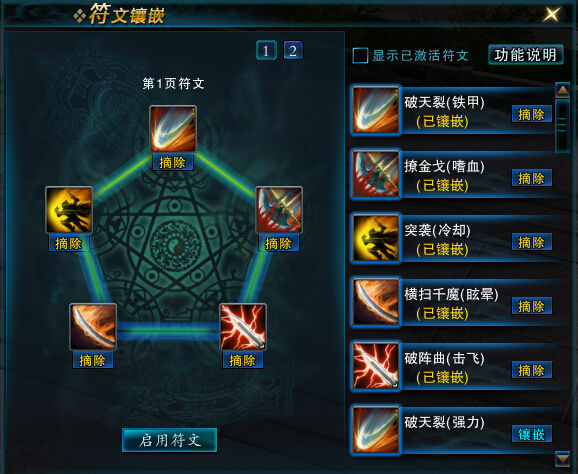Select the 撩金戈 axe rune in the pentagon
The height and width of the screenshot is (474, 578).
[x=279, y=210]
